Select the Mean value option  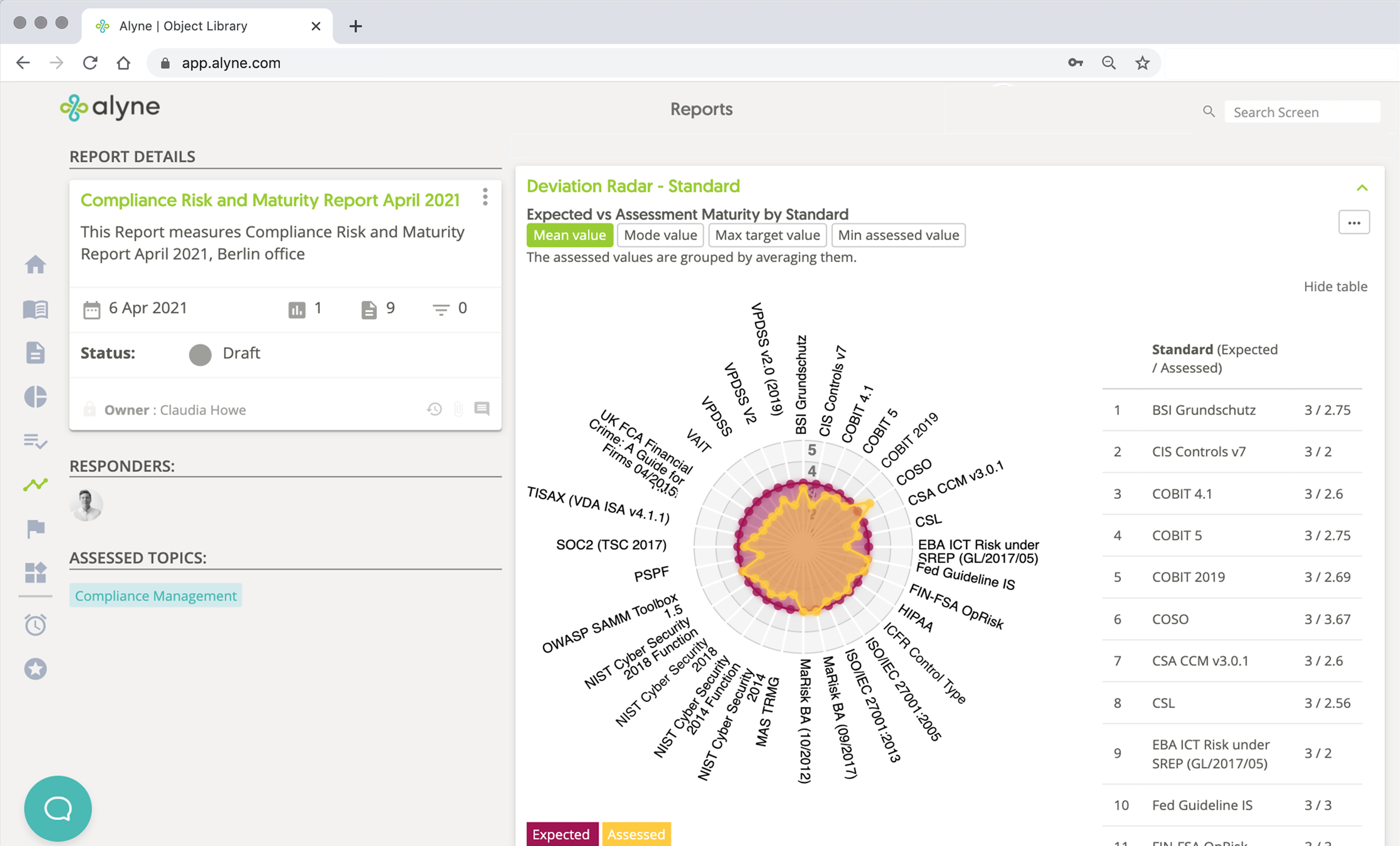(570, 235)
